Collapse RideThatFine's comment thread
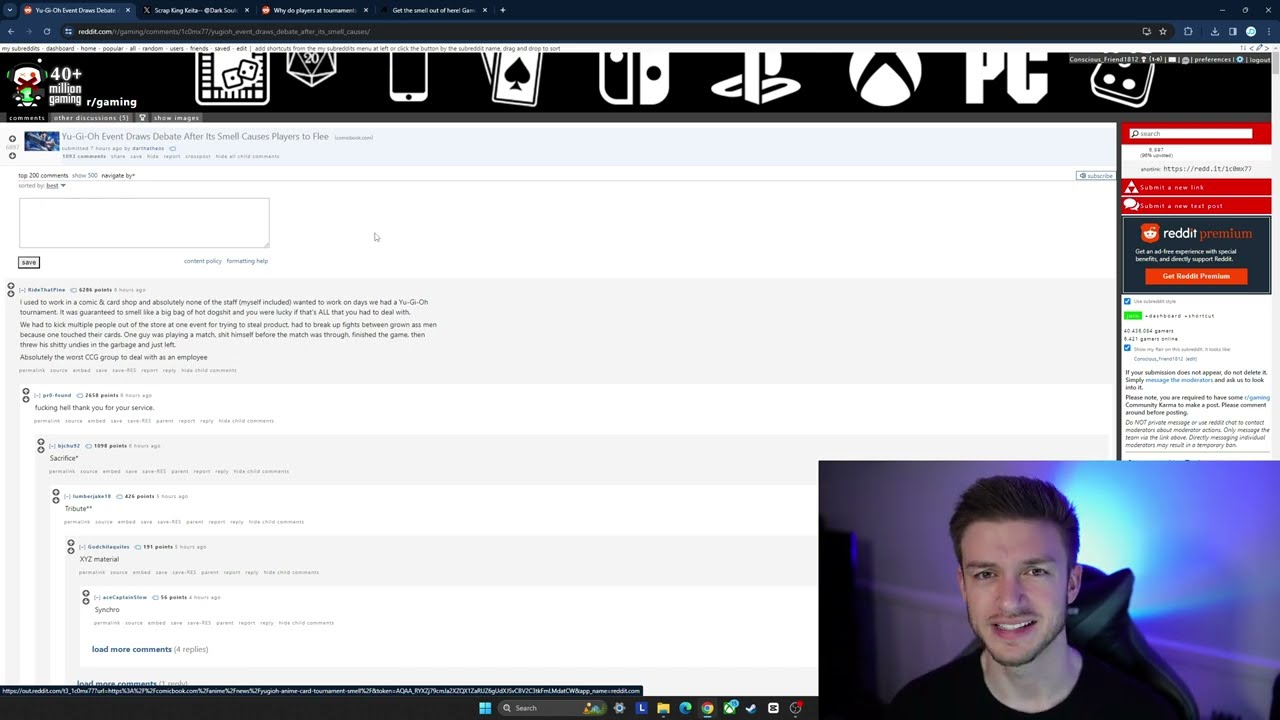Viewport: 1280px width, 720px height. 23,290
